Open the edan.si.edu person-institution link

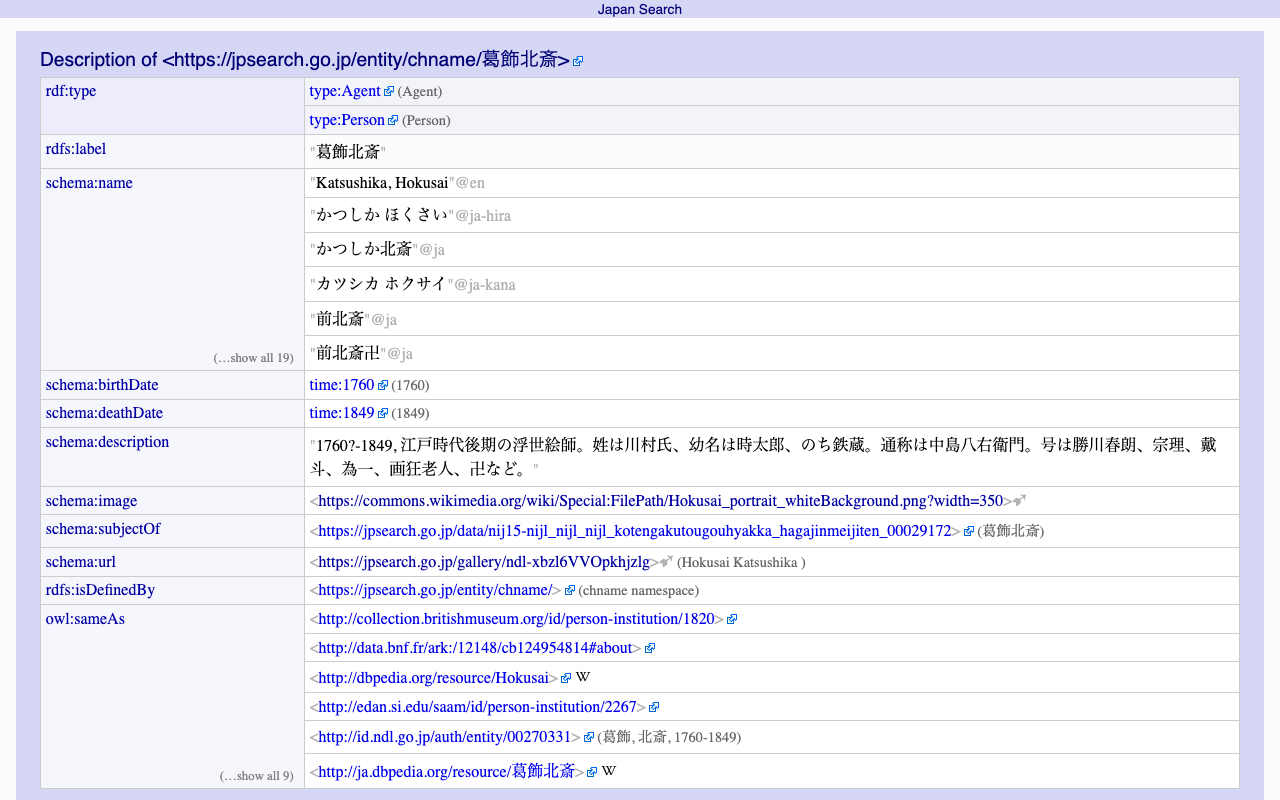point(480,706)
